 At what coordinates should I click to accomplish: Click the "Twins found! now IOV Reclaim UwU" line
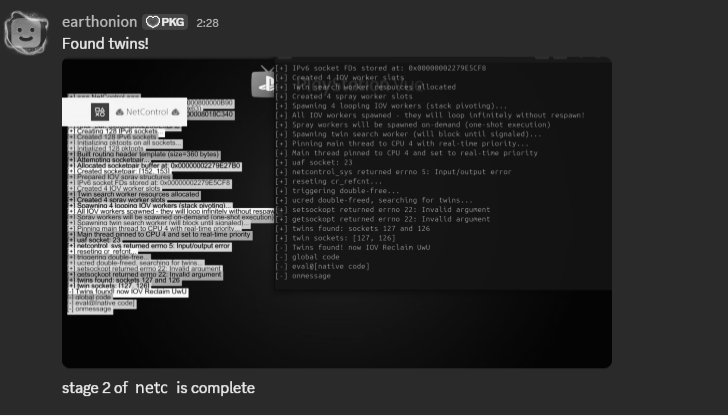coord(352,247)
